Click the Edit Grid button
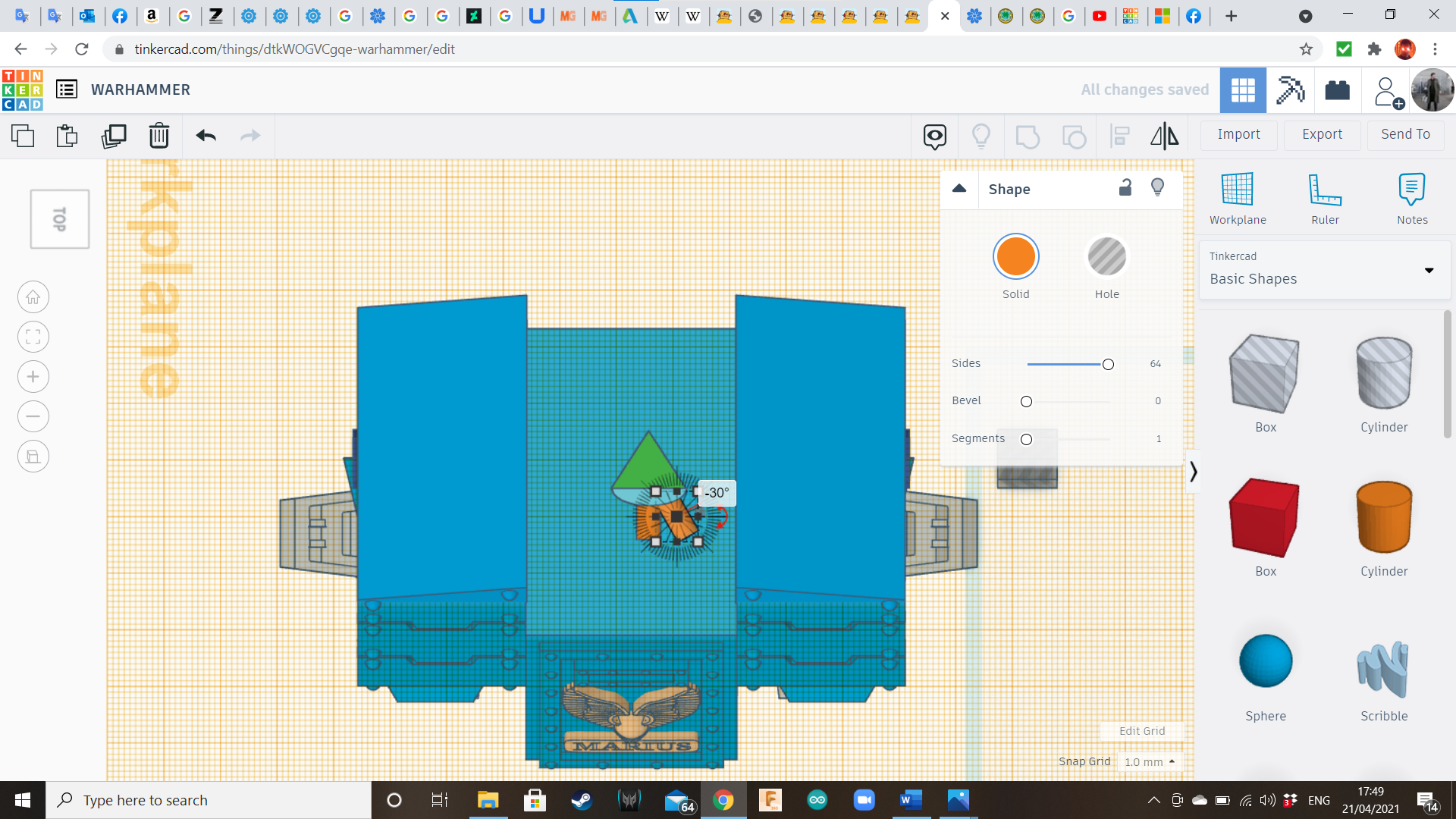Screen dimensions: 1456x819 point(1142,731)
